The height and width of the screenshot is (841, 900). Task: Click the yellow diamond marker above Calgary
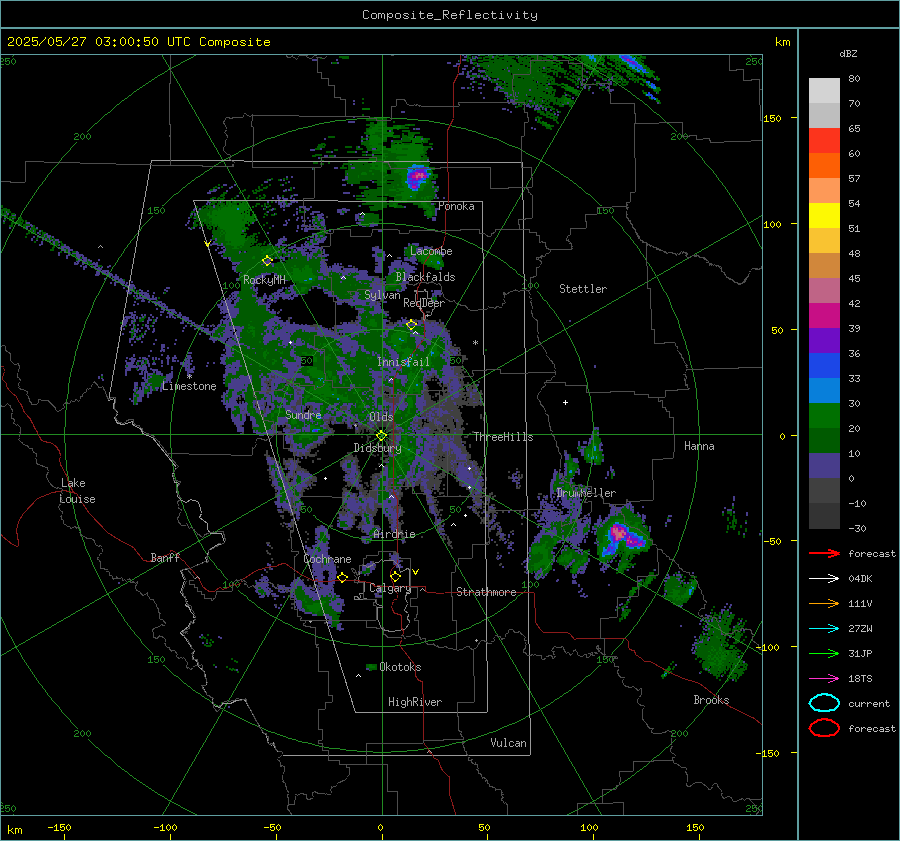coord(395,576)
